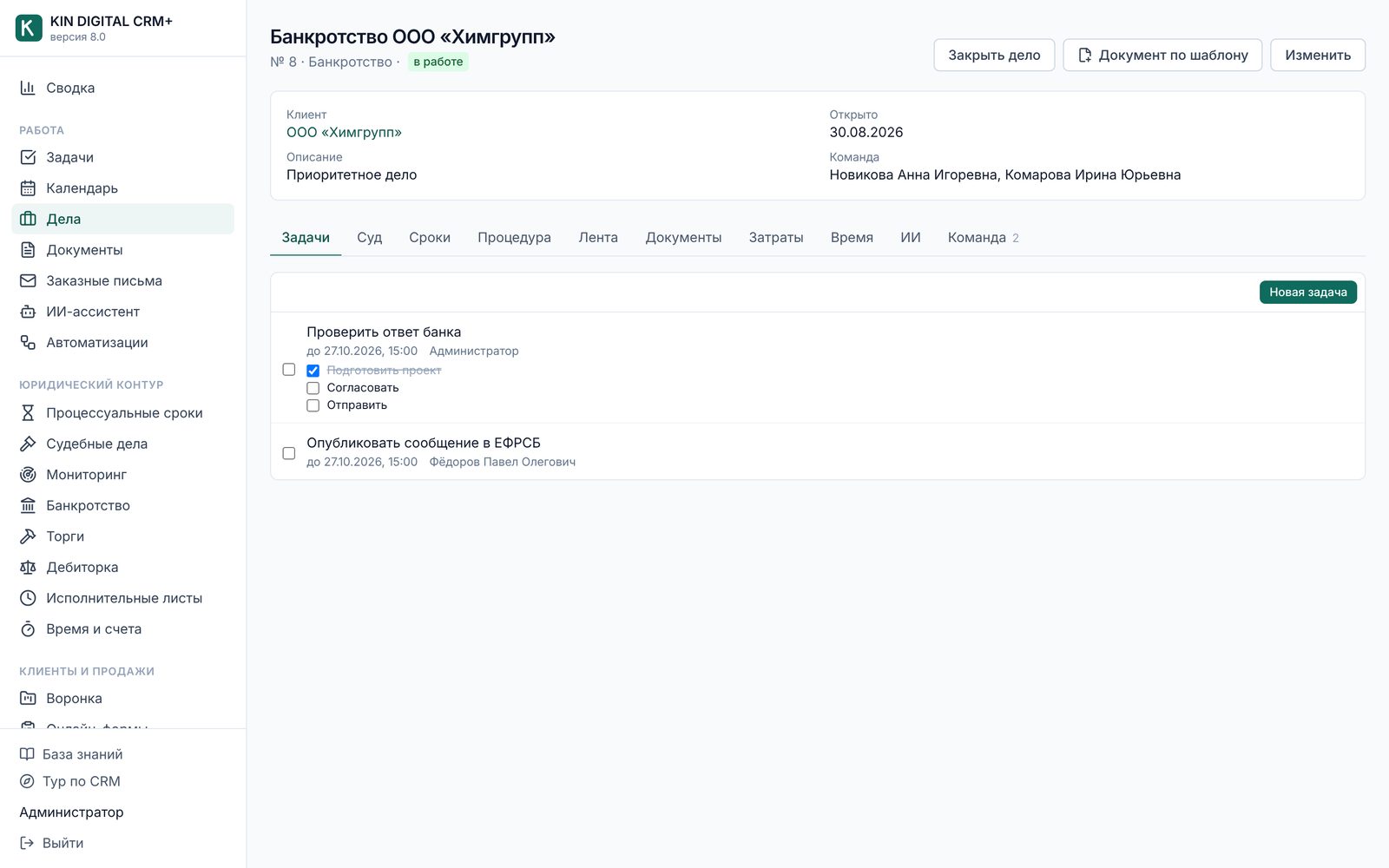Click the Исполнительные листы clock icon
Image resolution: width=1389 pixels, height=868 pixels.
[28, 598]
